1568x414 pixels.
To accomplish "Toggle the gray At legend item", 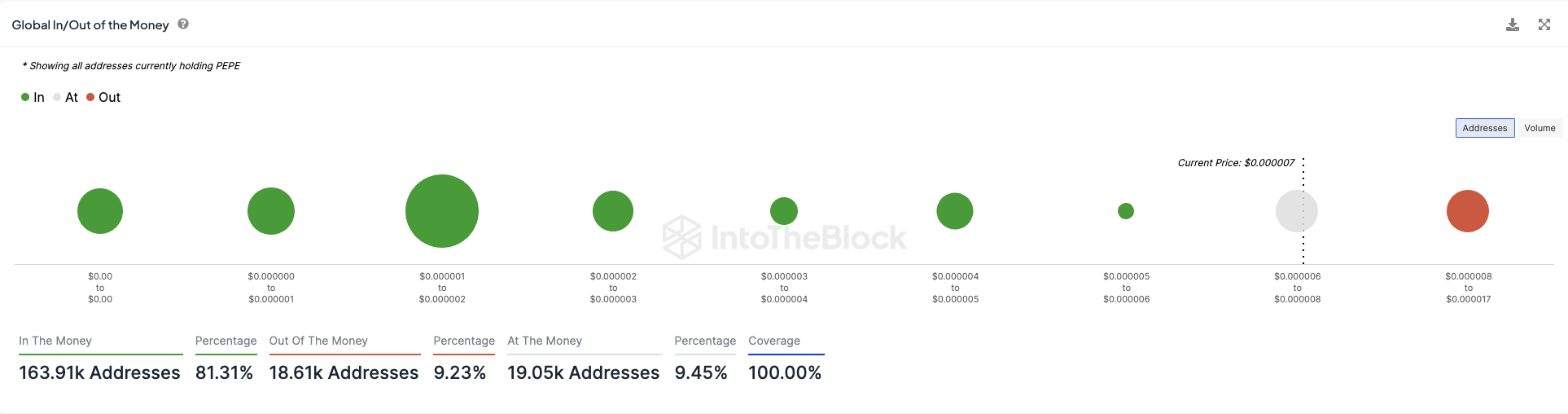I will [66, 98].
